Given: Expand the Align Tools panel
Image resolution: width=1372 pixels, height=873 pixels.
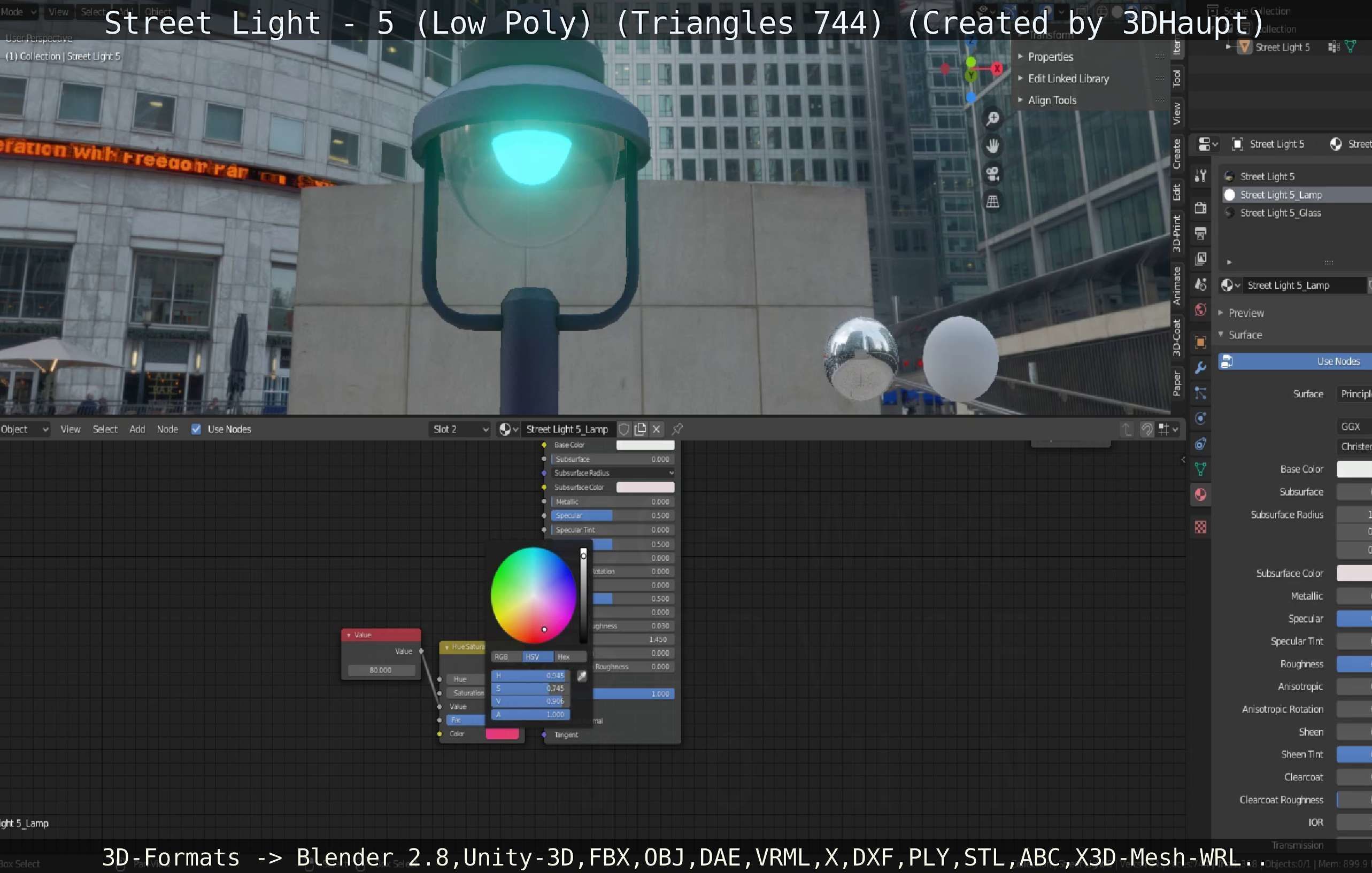Looking at the screenshot, I should (x=1052, y=101).
